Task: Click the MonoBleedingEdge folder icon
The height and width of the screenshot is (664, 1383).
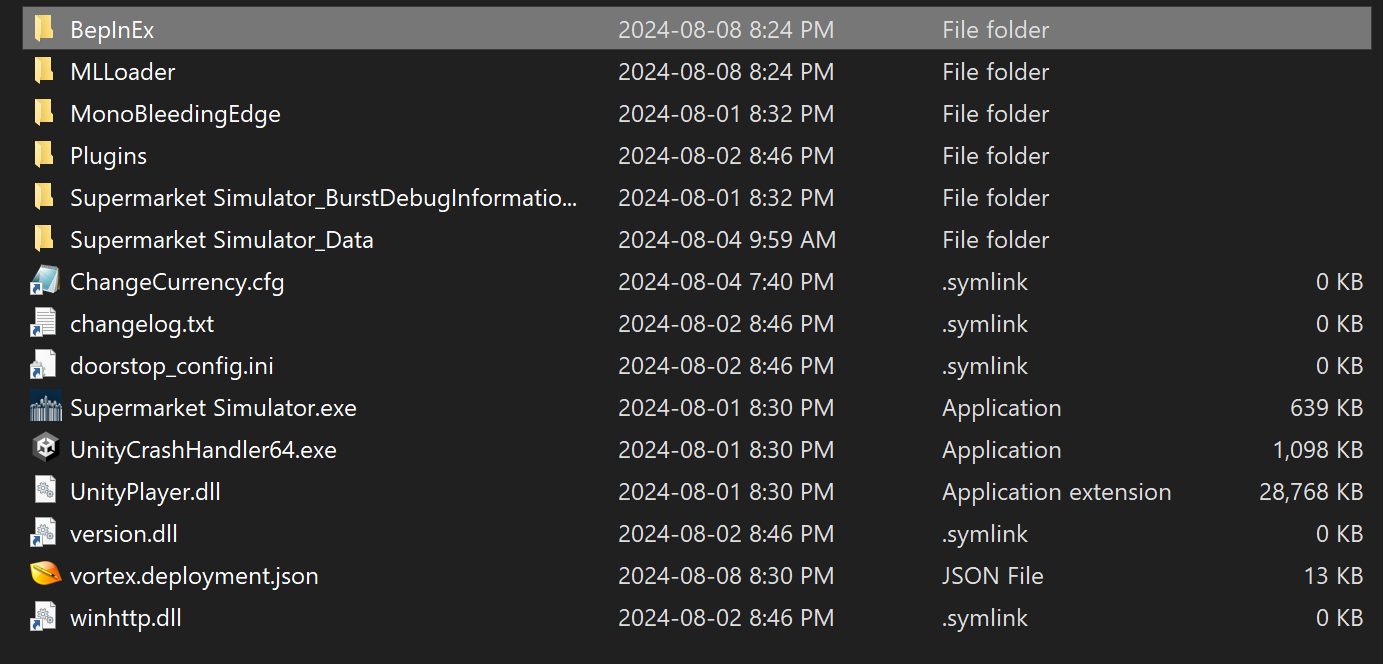Action: [x=44, y=113]
